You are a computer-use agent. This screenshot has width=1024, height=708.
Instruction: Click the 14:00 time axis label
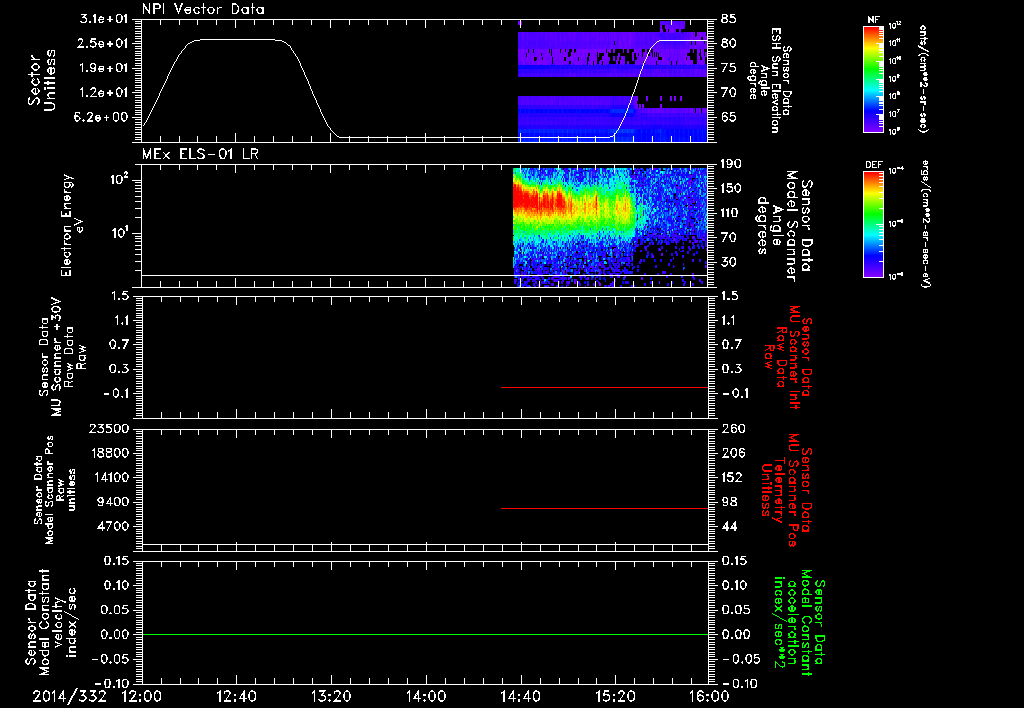coord(426,696)
